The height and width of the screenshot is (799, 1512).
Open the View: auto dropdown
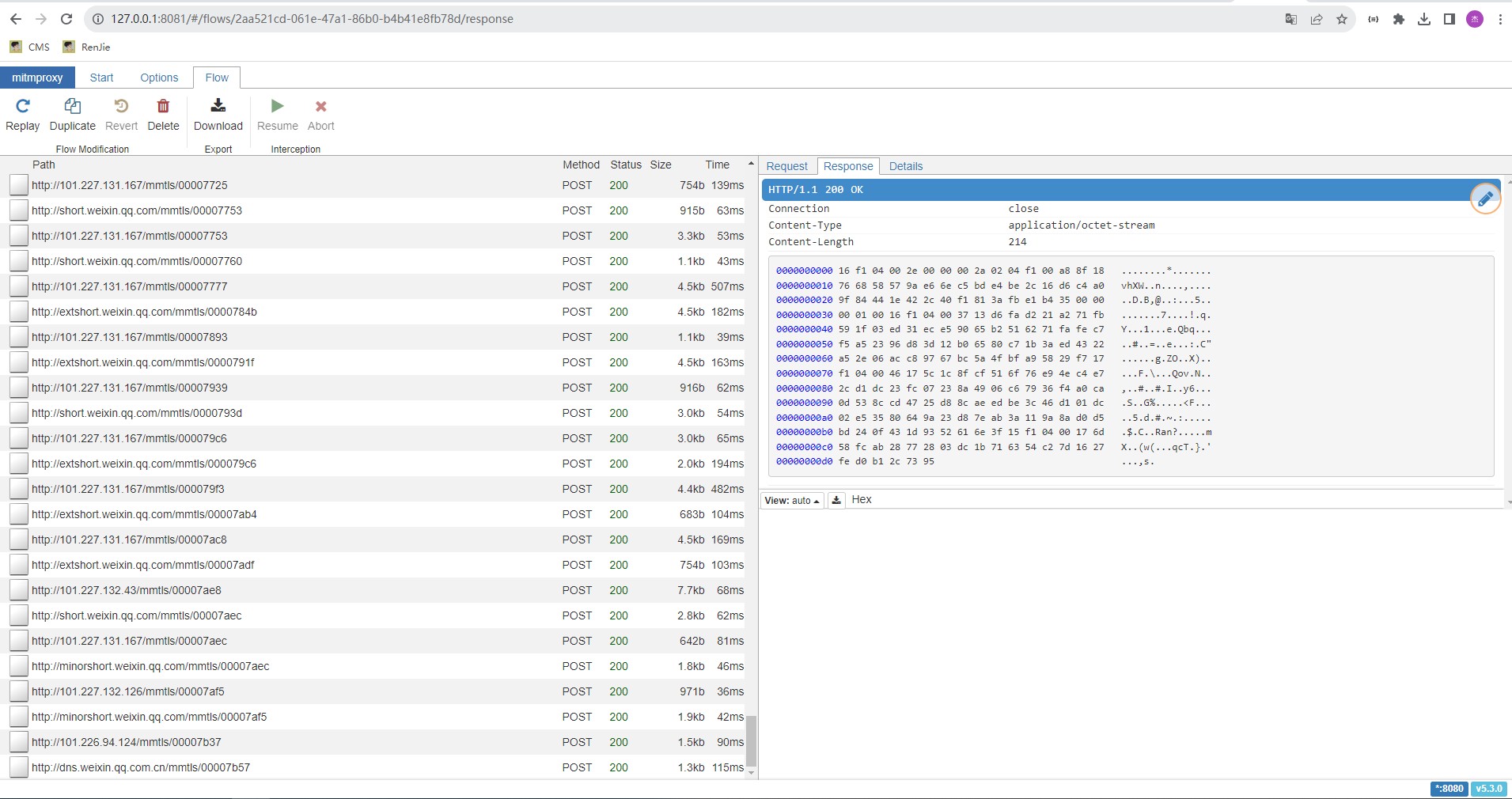coord(792,500)
